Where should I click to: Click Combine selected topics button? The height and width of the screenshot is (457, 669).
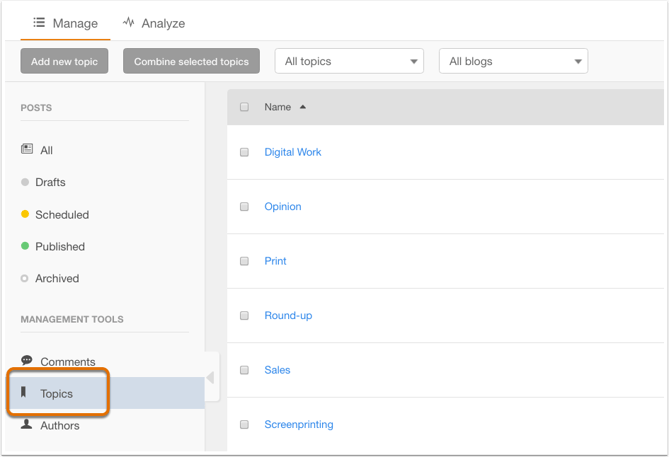191,61
